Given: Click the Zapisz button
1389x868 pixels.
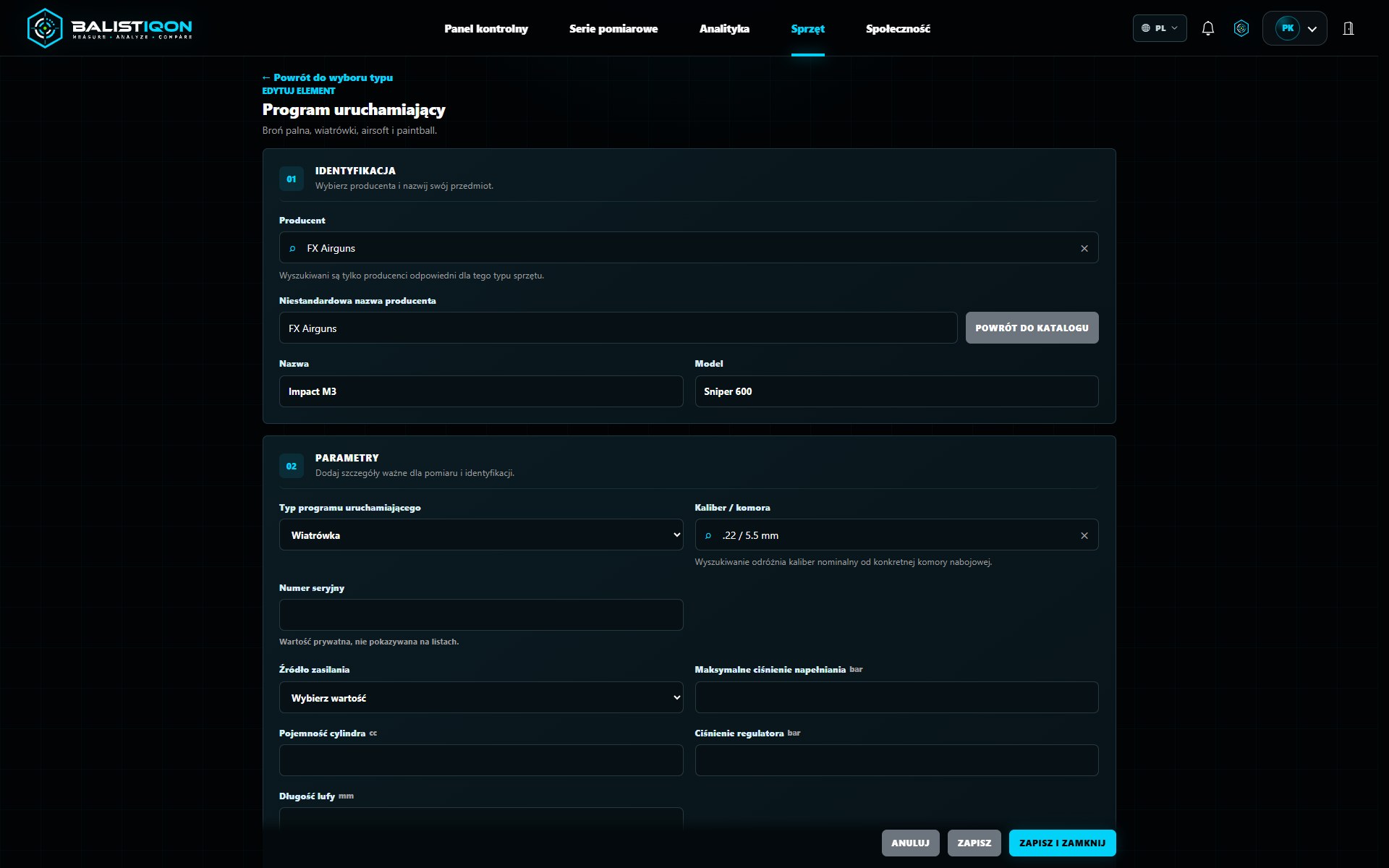Looking at the screenshot, I should [x=974, y=843].
